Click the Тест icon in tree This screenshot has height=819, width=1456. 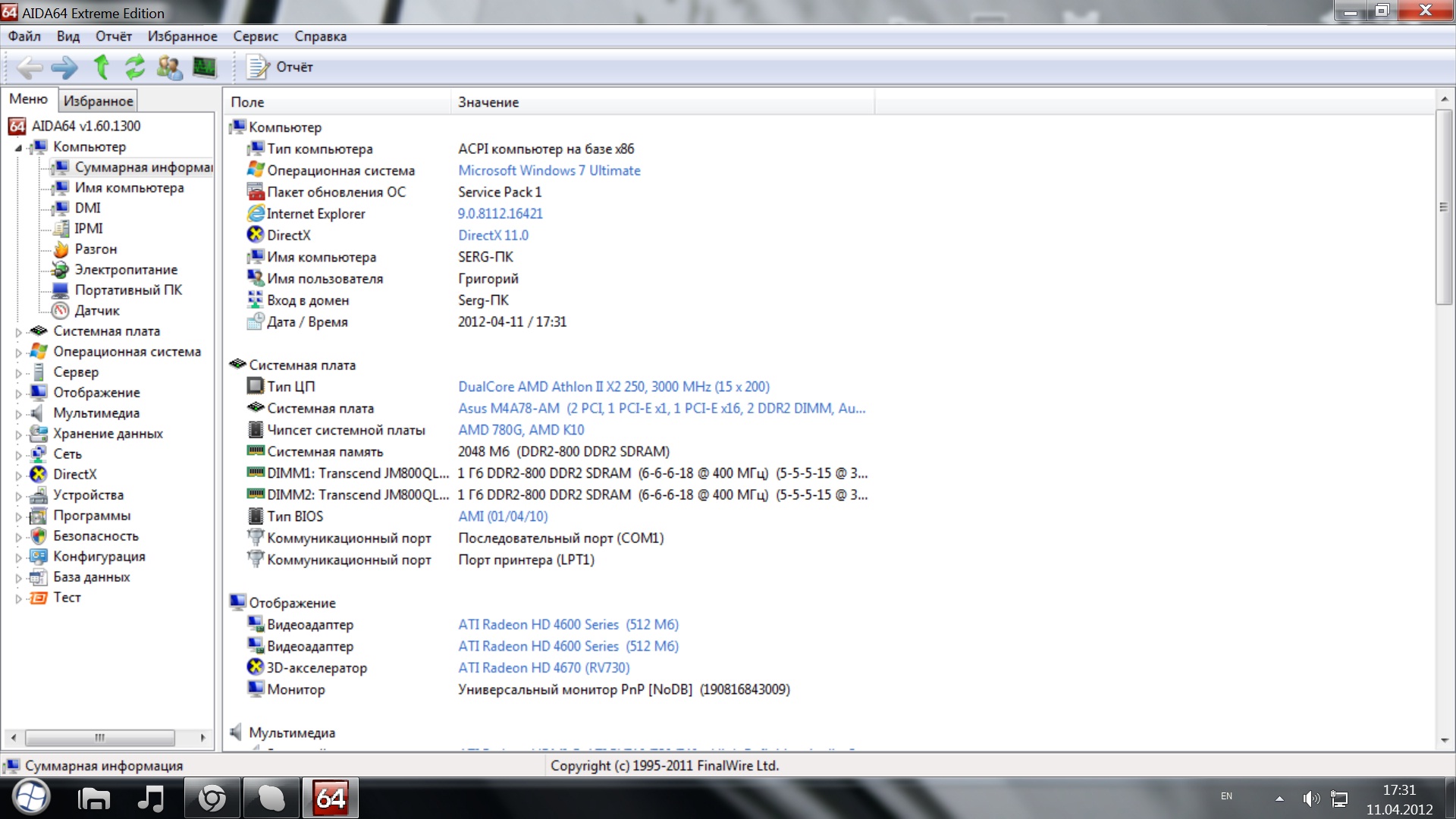[39, 598]
